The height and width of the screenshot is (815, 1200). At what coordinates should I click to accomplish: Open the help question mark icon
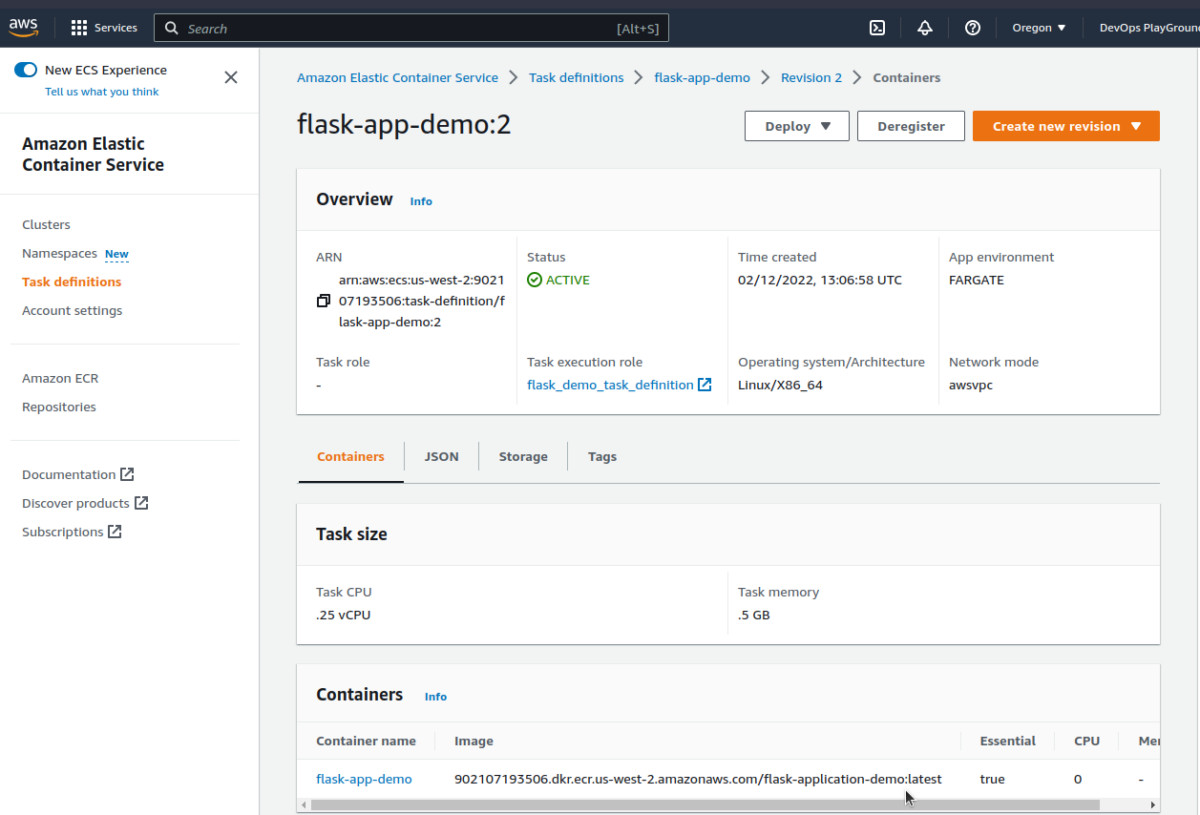click(x=972, y=28)
